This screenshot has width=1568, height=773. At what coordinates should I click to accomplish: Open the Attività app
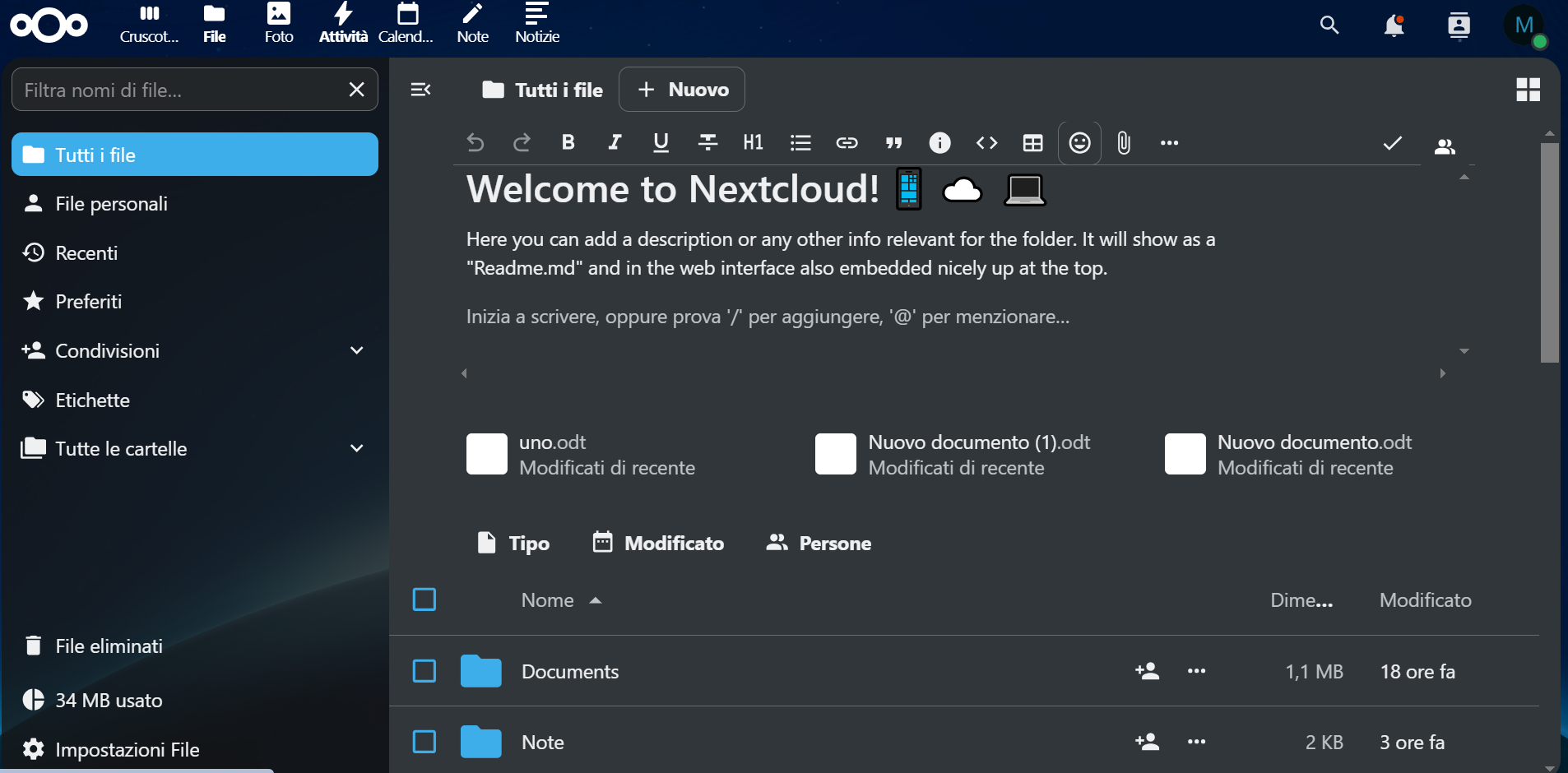[343, 25]
